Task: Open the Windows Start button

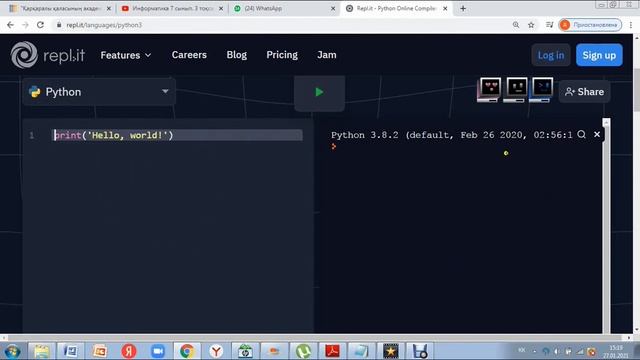Action: pos(12,351)
